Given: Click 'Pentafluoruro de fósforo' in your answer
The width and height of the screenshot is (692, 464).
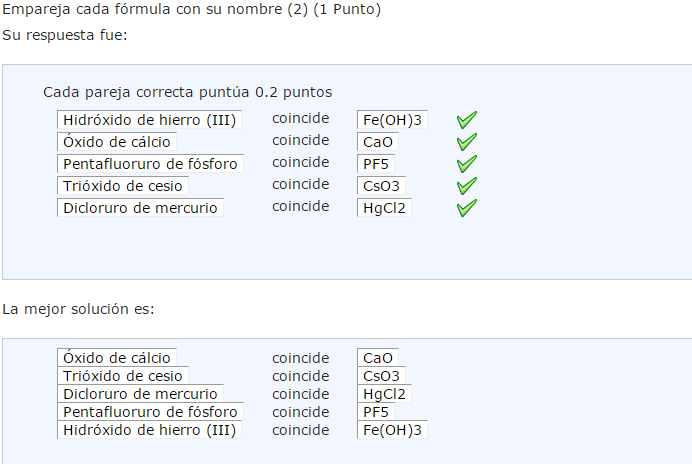Looking at the screenshot, I should 150,164.
